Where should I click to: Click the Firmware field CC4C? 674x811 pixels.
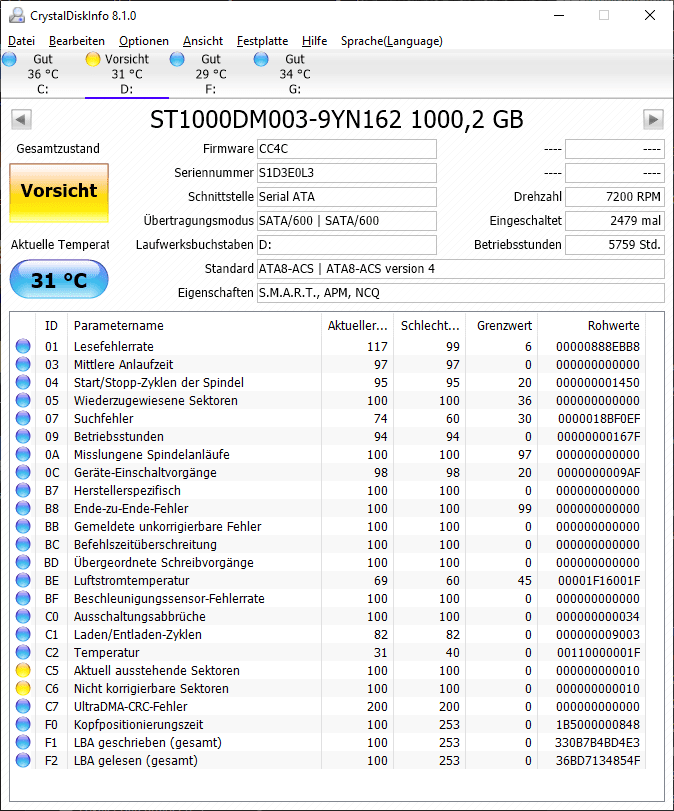pyautogui.click(x=347, y=149)
